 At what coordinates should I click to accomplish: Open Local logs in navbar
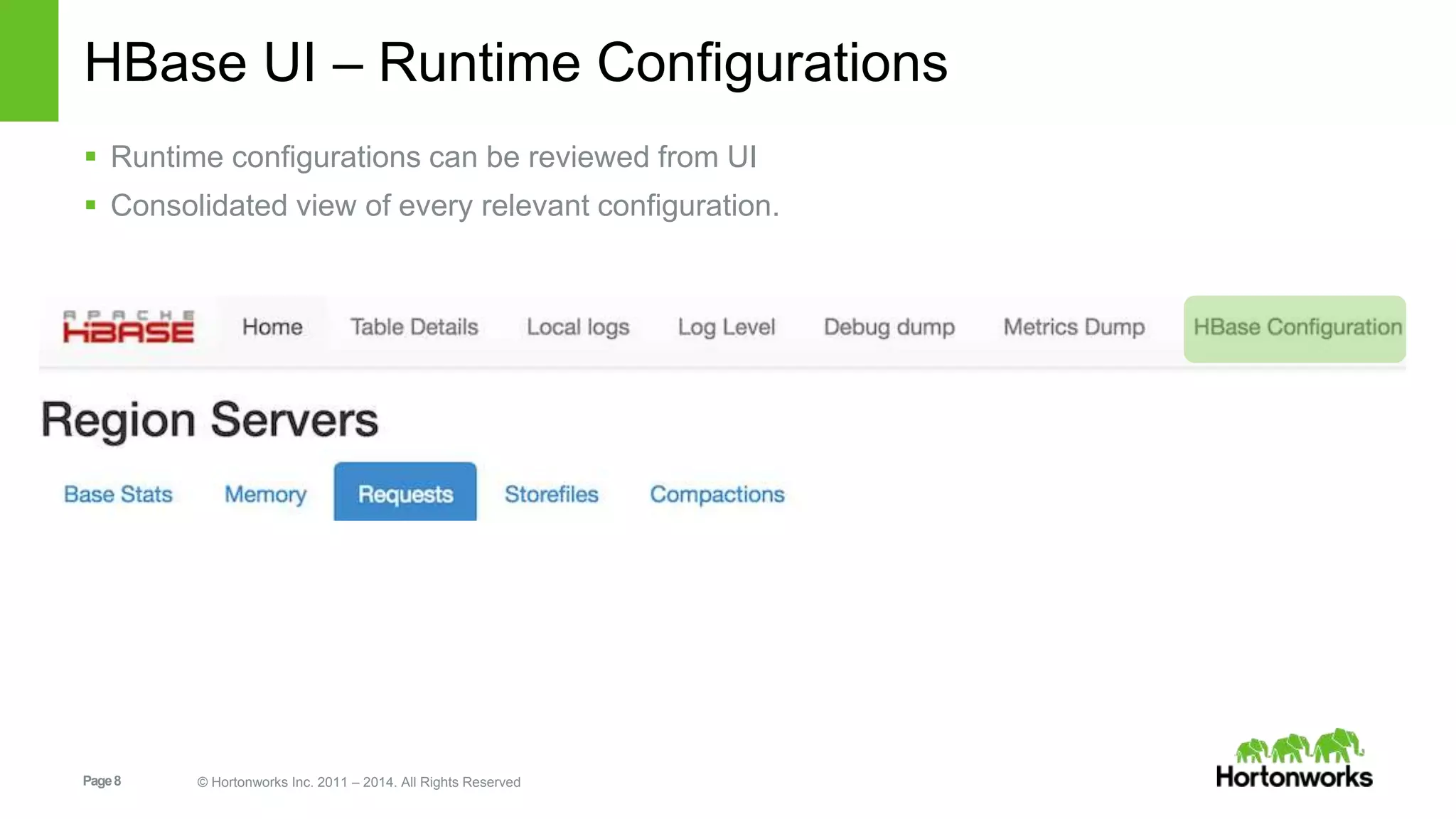click(578, 328)
